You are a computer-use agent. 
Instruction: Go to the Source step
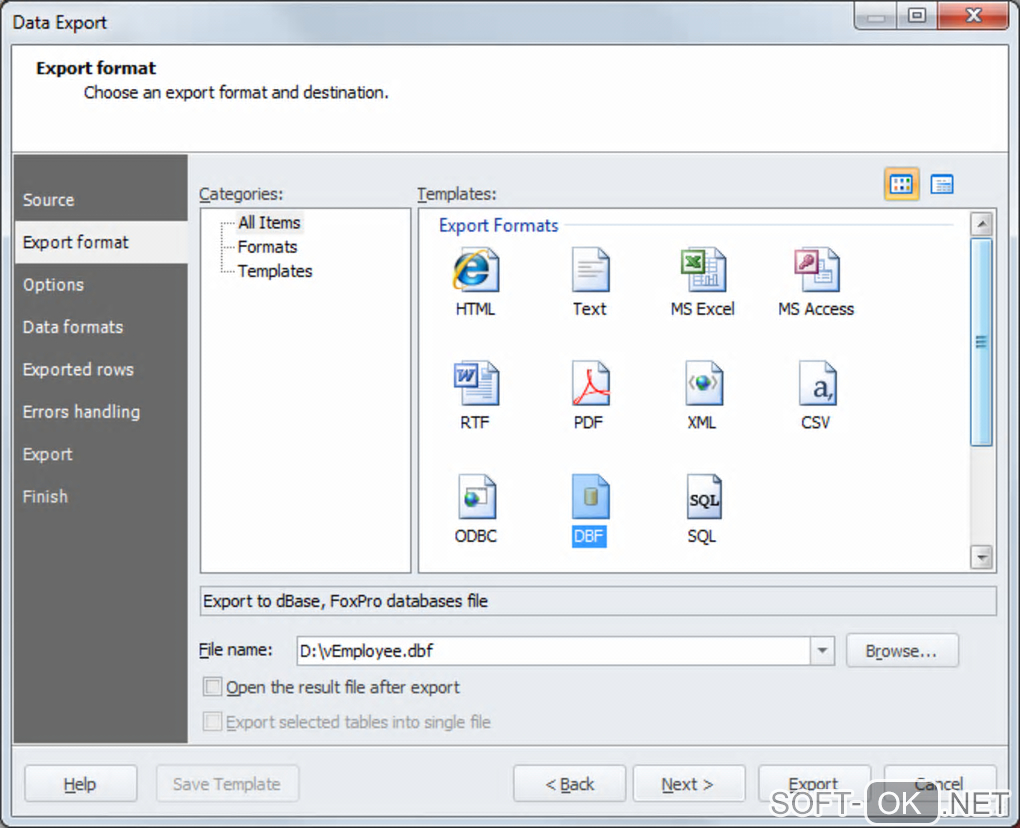point(100,200)
